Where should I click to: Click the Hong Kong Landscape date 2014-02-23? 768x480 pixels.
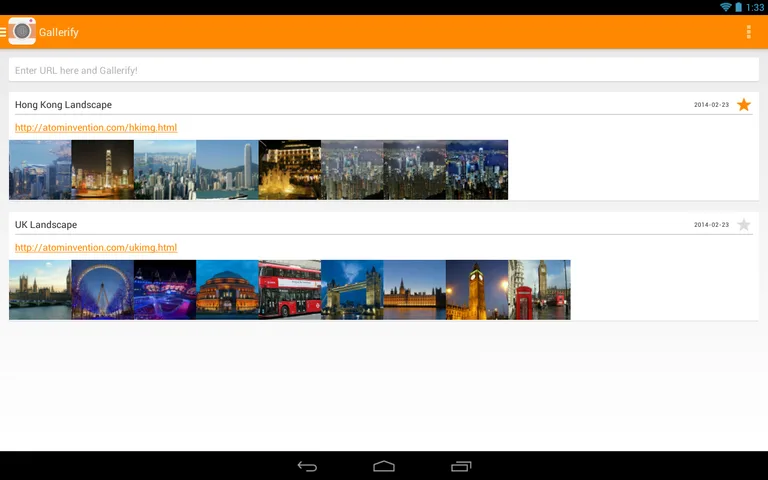[711, 105]
